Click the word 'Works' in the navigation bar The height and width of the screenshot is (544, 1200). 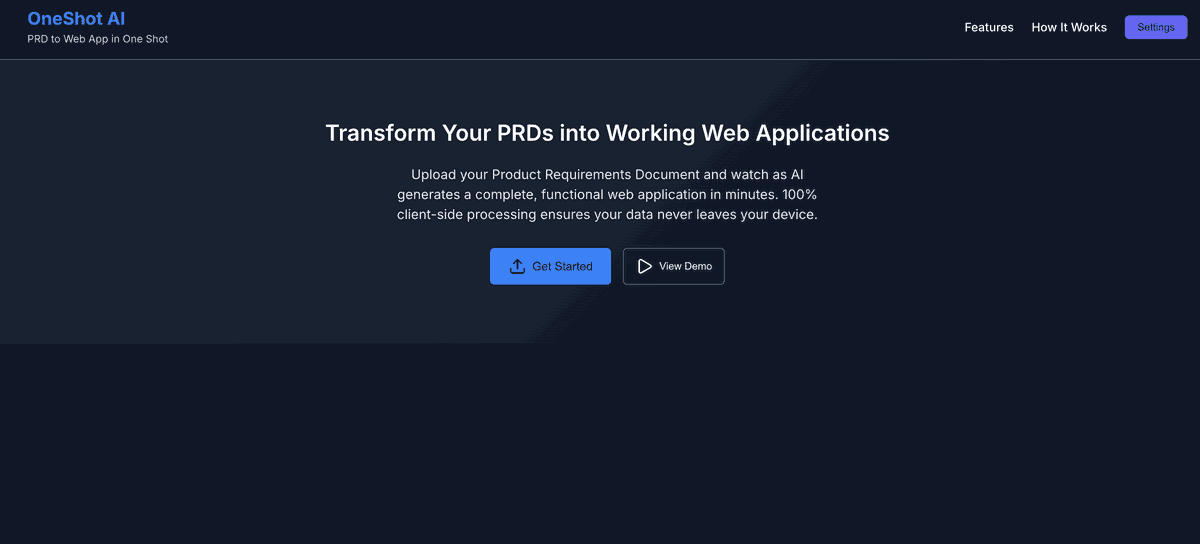tap(1088, 28)
